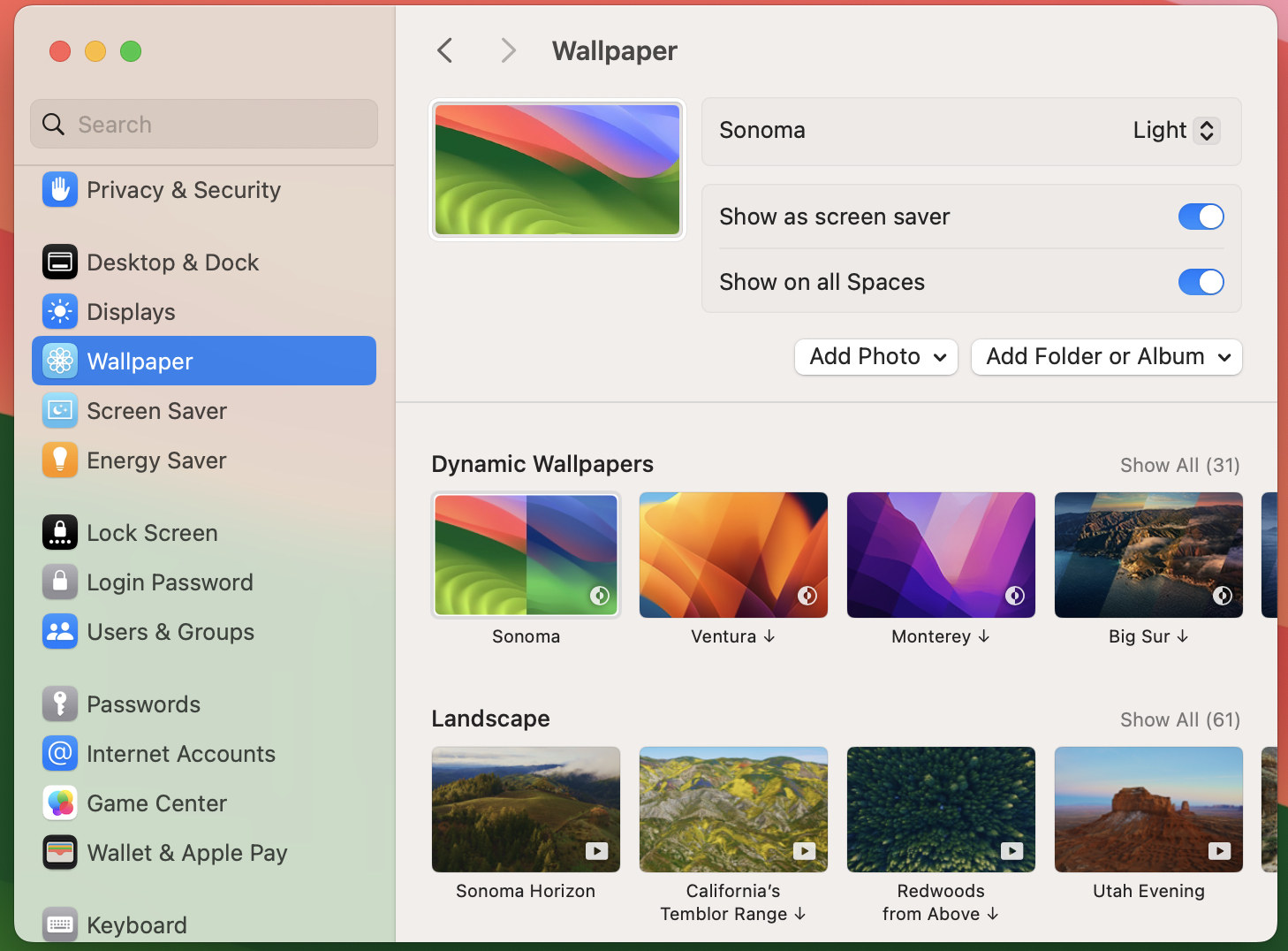This screenshot has width=1288, height=951.
Task: Click the Displays sun icon
Action: tap(60, 312)
